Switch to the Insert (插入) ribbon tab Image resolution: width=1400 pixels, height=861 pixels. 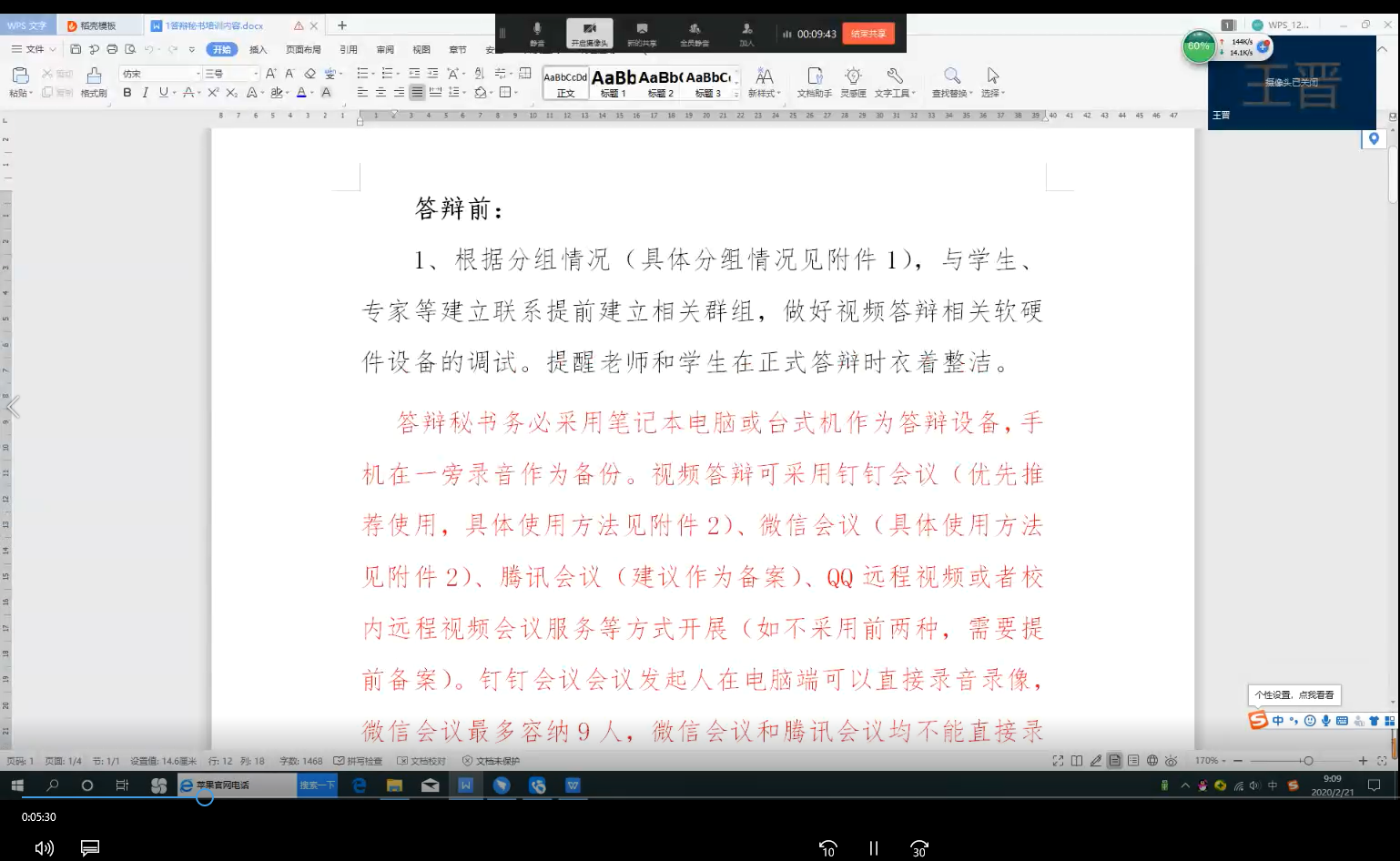pyautogui.click(x=259, y=49)
